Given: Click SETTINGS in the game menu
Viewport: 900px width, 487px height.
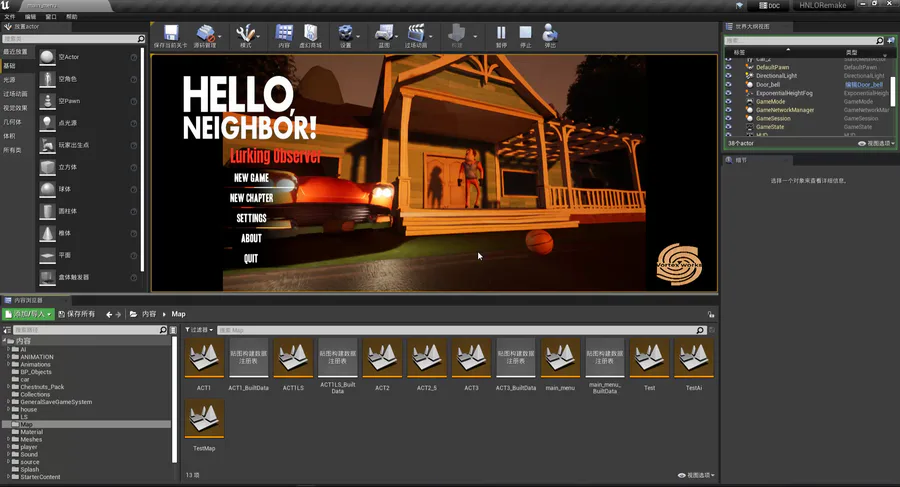Looking at the screenshot, I should [x=251, y=218].
